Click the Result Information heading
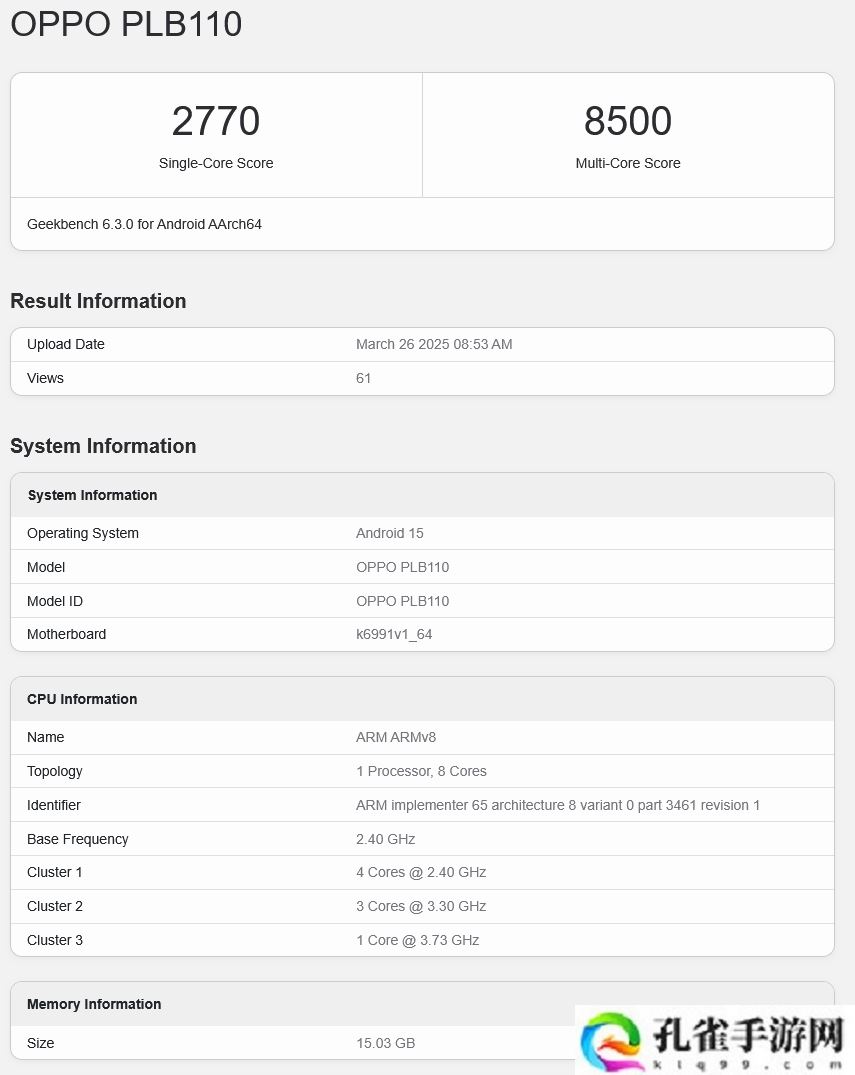Screen dimensions: 855x1075 pos(98,301)
